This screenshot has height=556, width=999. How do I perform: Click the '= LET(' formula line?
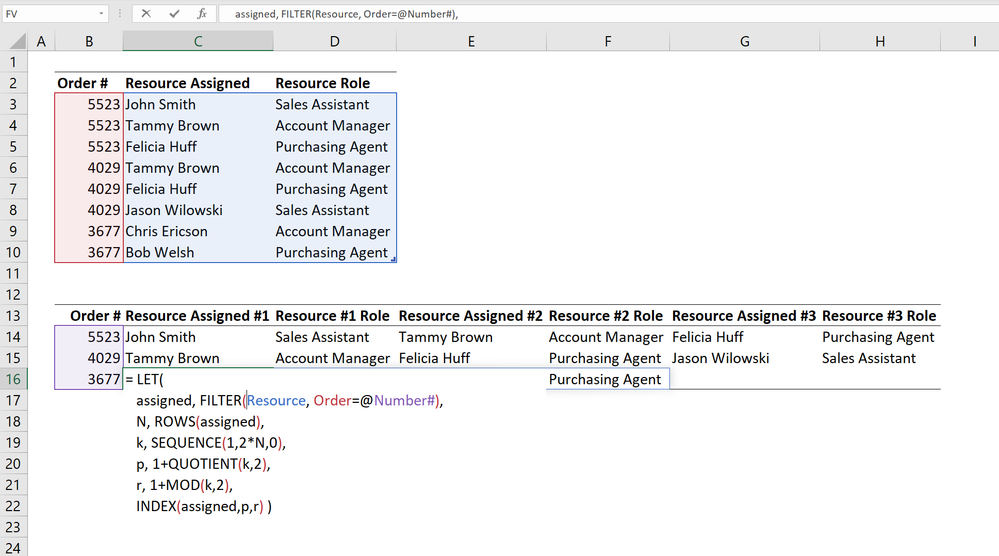coord(145,380)
